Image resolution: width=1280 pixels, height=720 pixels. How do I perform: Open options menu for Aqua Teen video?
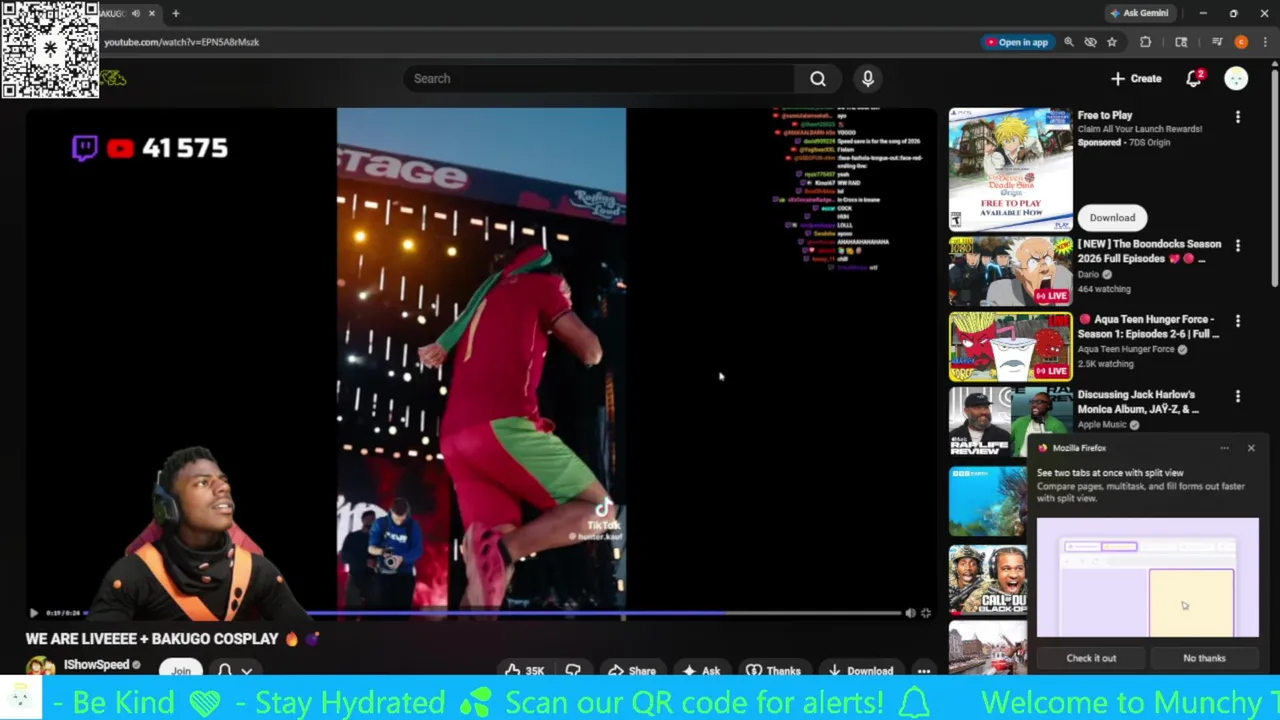click(1238, 321)
